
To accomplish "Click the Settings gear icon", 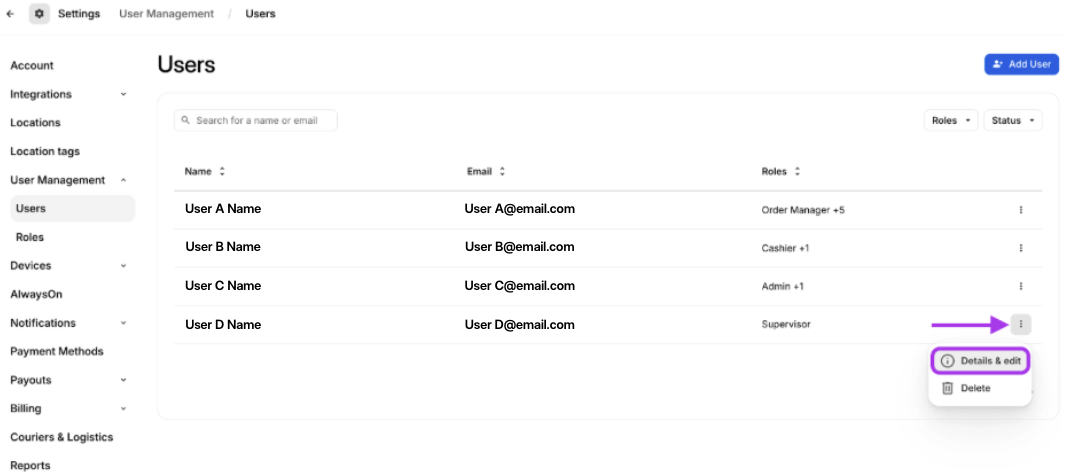I will point(39,14).
